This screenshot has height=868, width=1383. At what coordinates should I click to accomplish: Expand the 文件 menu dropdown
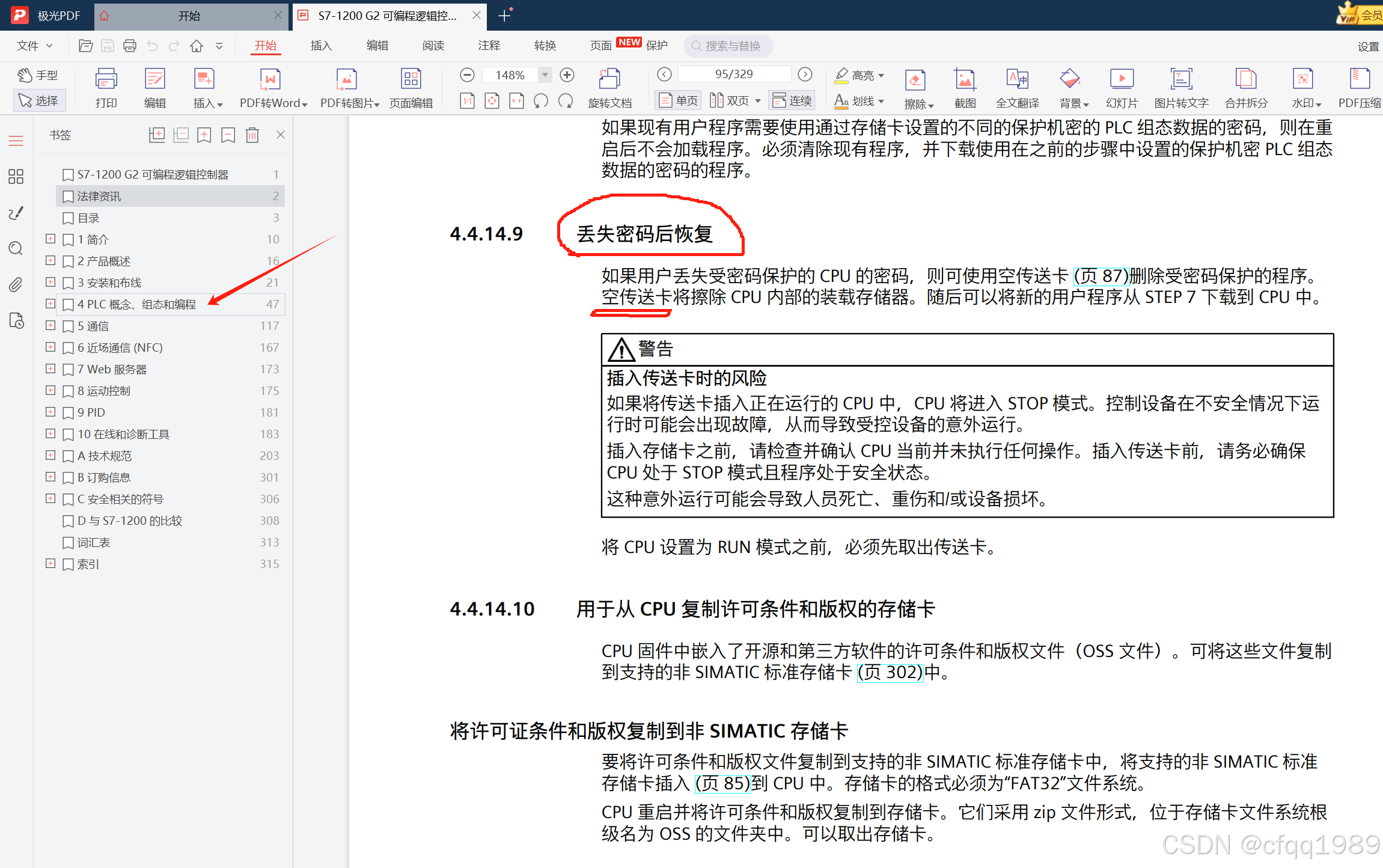pos(35,46)
